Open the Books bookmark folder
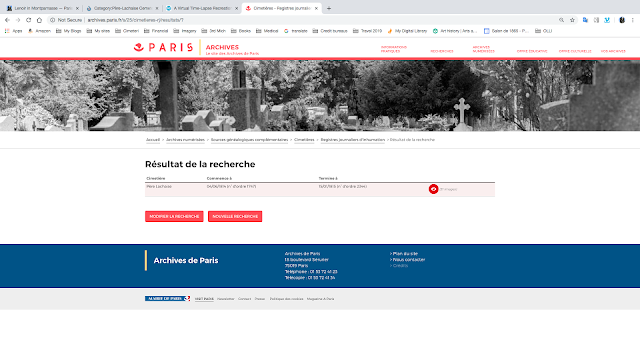 [x=241, y=31]
